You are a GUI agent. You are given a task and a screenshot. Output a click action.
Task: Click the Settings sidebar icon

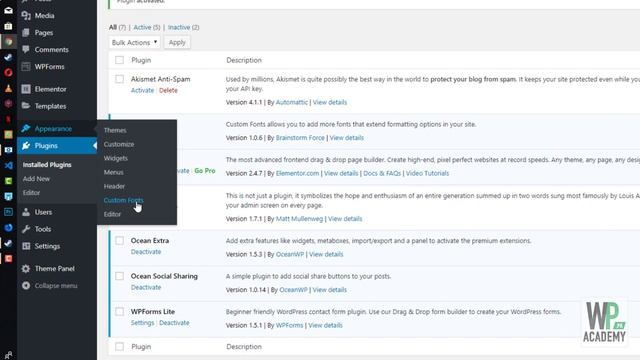coord(26,246)
